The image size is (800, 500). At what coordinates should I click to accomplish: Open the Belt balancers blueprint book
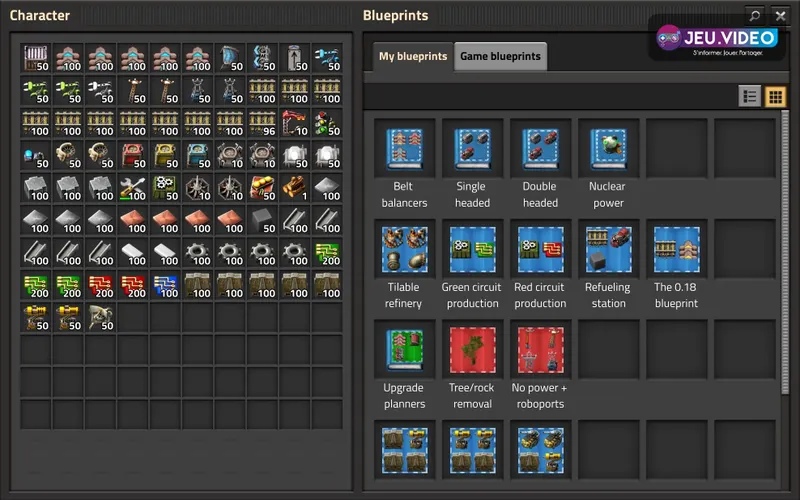[404, 148]
